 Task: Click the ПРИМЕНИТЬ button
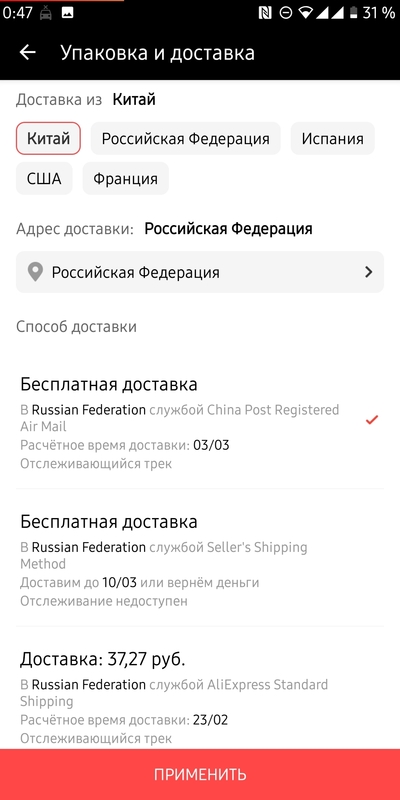tap(200, 774)
